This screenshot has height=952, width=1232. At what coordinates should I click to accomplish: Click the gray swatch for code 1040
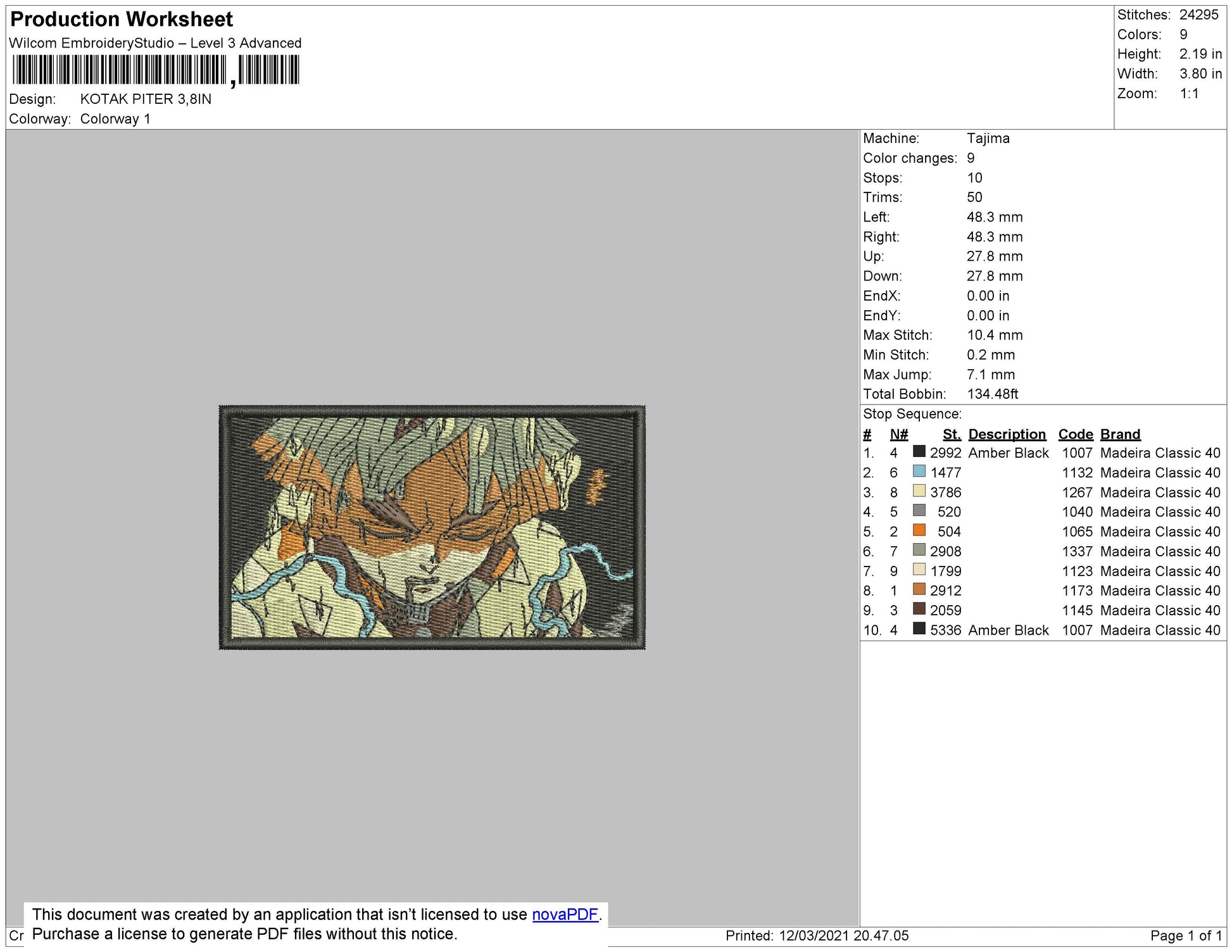pos(919,510)
